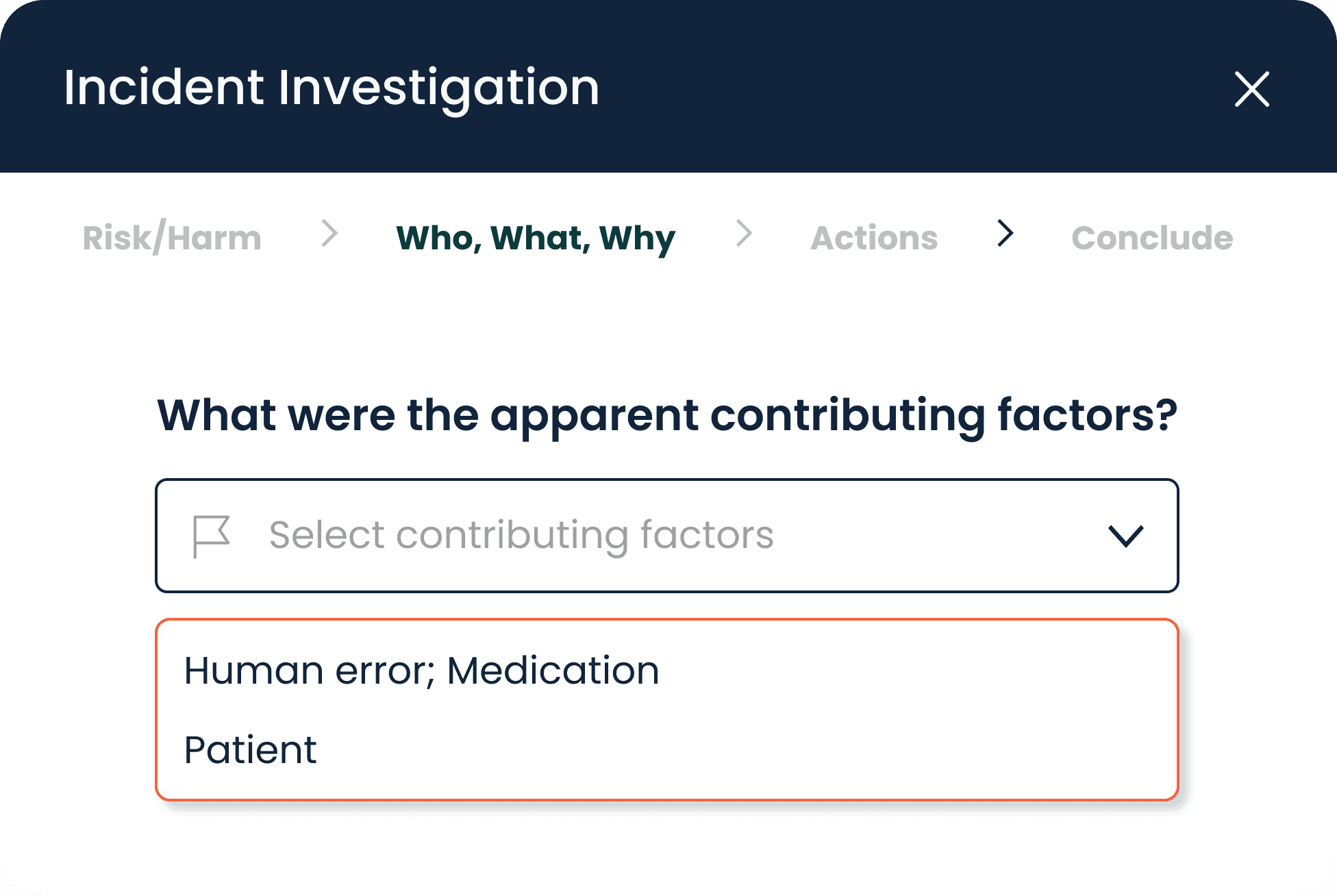Close the Incident Investigation dialog

(1251, 89)
